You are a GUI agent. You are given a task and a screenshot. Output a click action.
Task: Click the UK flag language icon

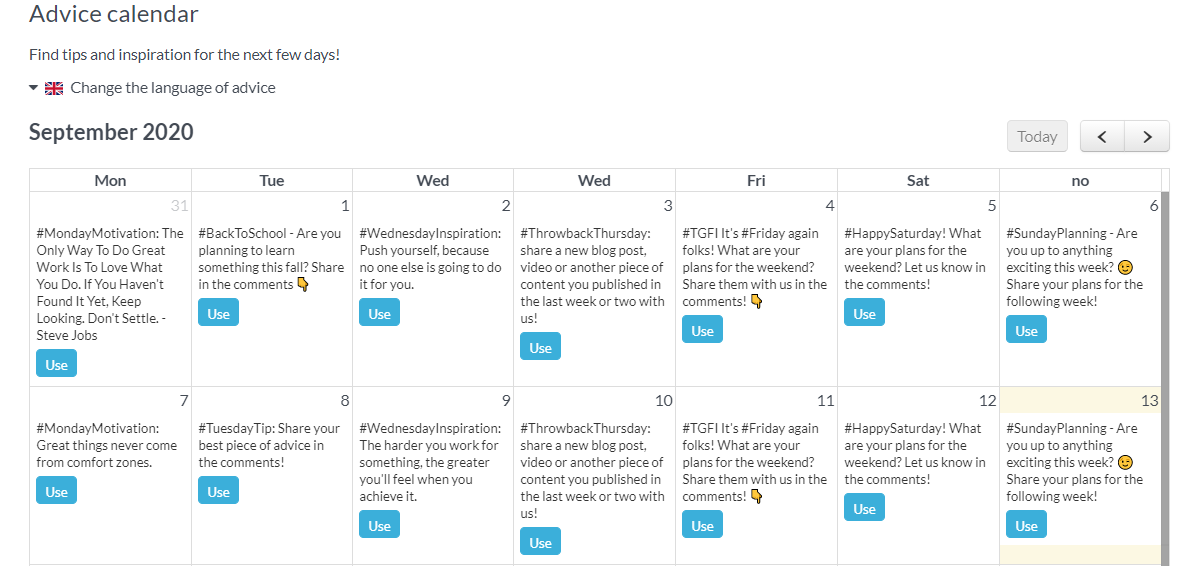pyautogui.click(x=54, y=88)
